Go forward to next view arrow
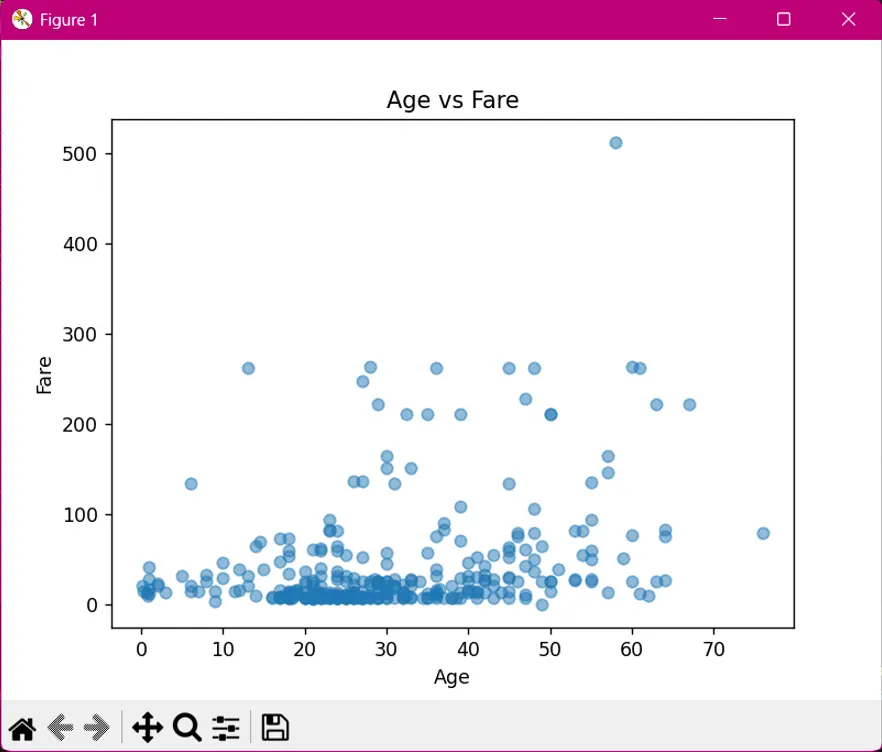The image size is (882, 752). pyautogui.click(x=97, y=728)
